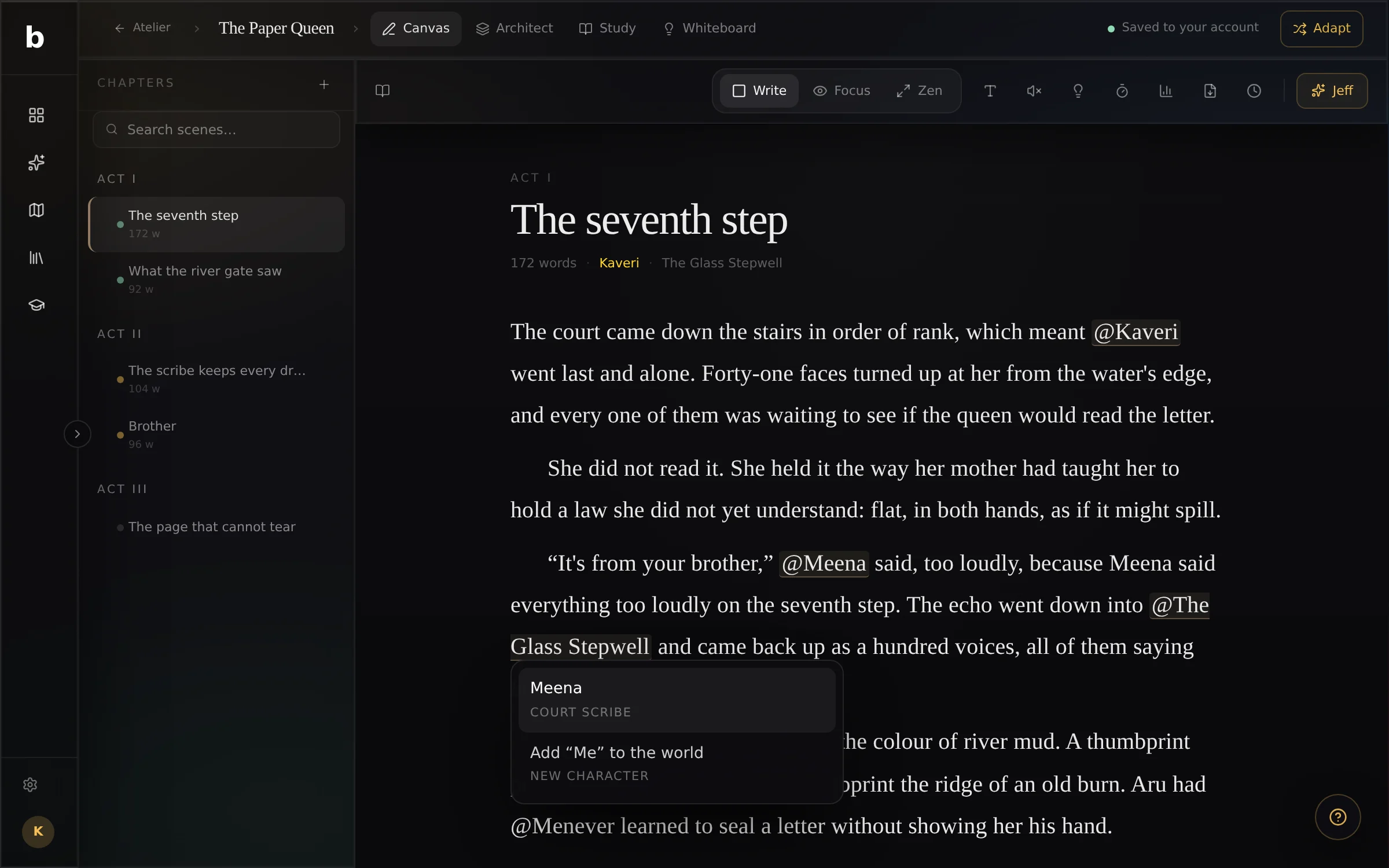Open the sparkles AI icon in sidebar
This screenshot has width=1389, height=868.
click(36, 163)
